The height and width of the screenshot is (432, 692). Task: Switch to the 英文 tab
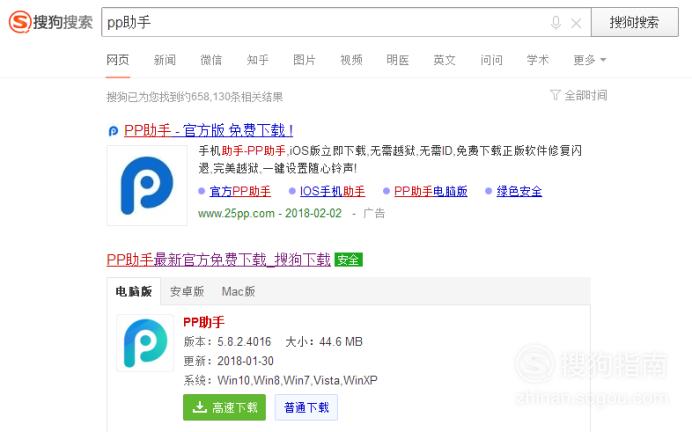tap(444, 60)
